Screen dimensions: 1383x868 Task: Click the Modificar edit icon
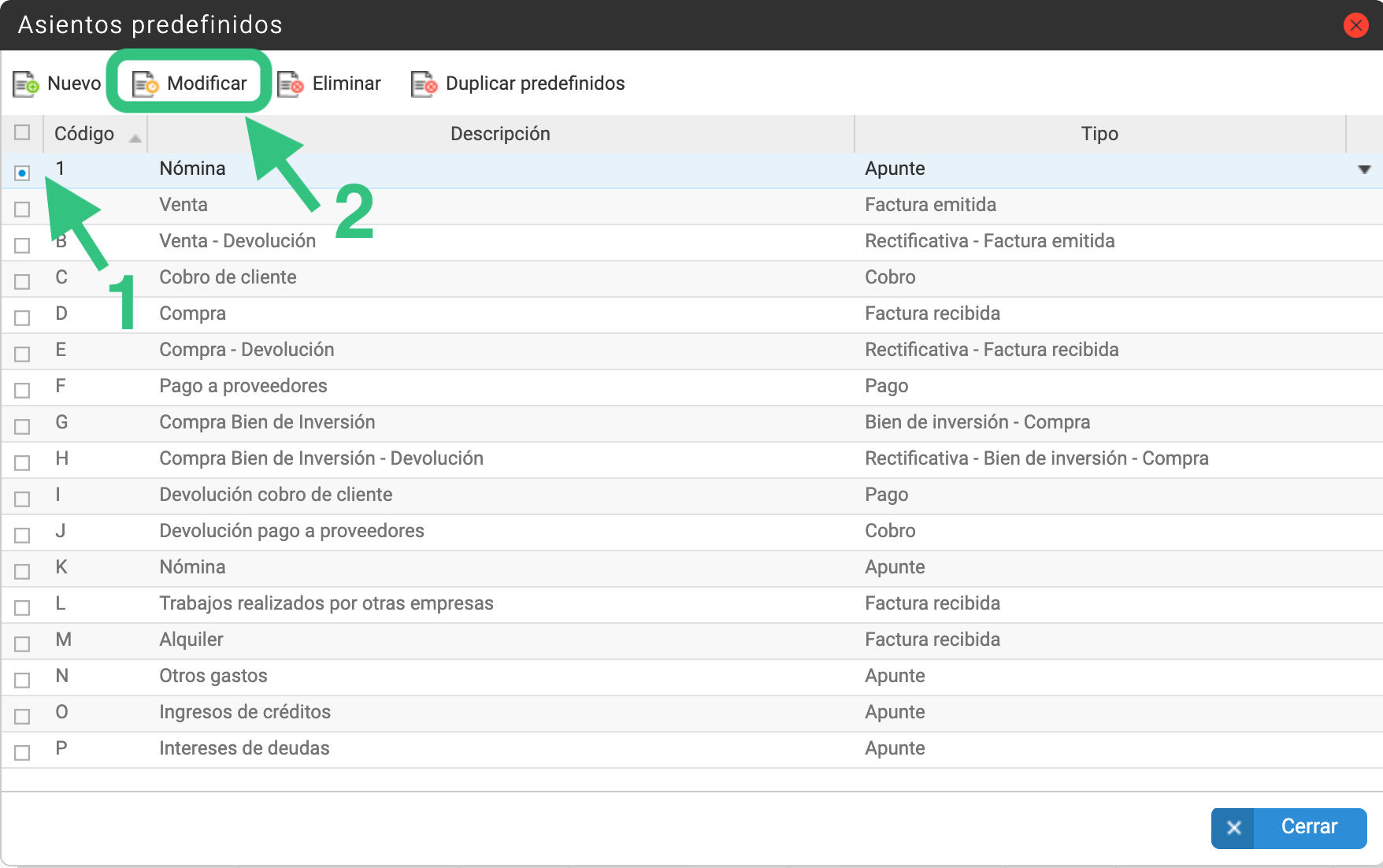coord(145,83)
